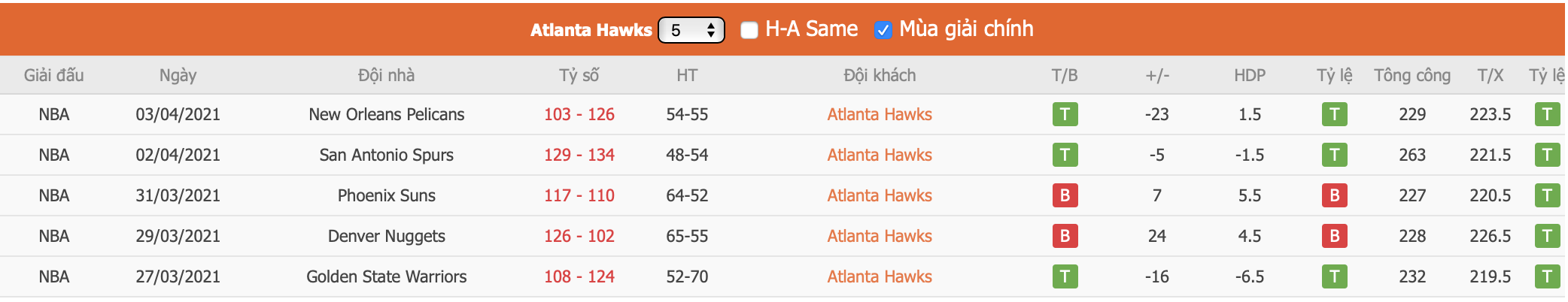The height and width of the screenshot is (302, 1568).
Task: Click the 129 - 134 score link
Action: click(x=579, y=155)
